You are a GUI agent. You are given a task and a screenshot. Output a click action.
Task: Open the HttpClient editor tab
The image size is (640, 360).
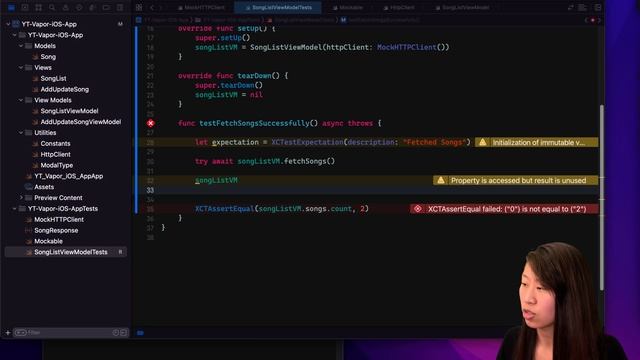(x=399, y=7)
